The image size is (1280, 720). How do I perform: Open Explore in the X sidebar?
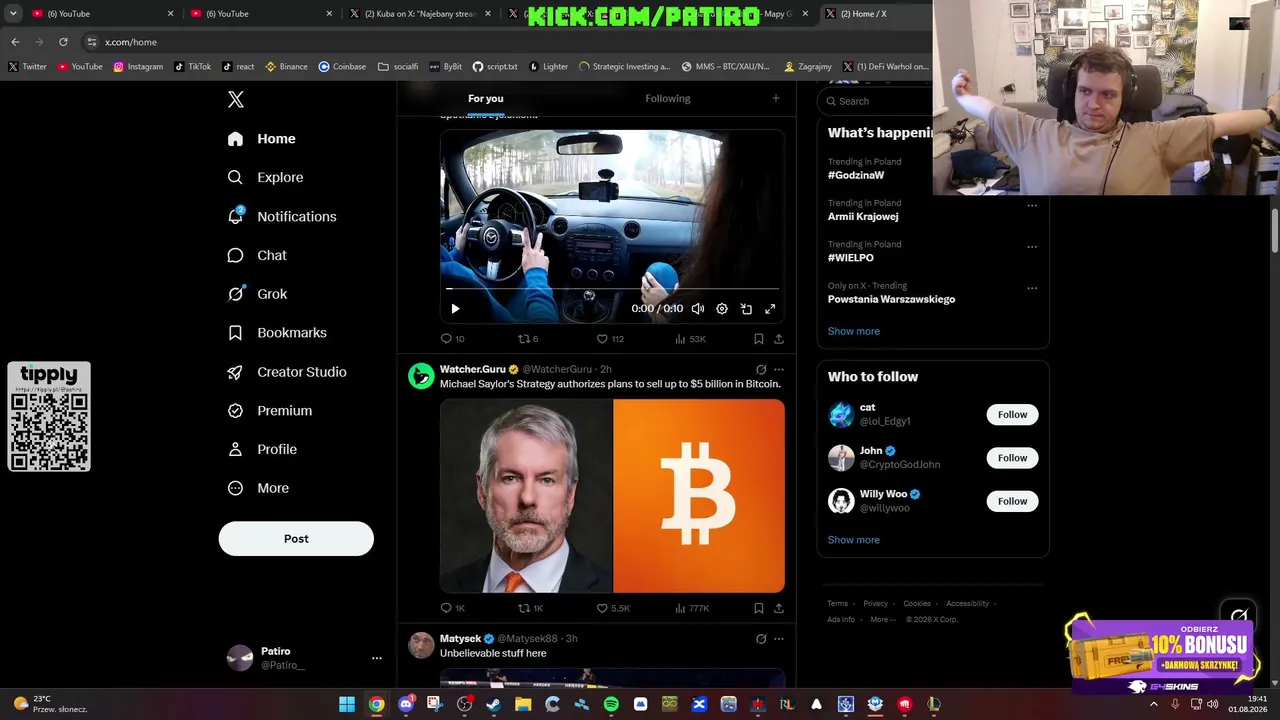pyautogui.click(x=265, y=177)
